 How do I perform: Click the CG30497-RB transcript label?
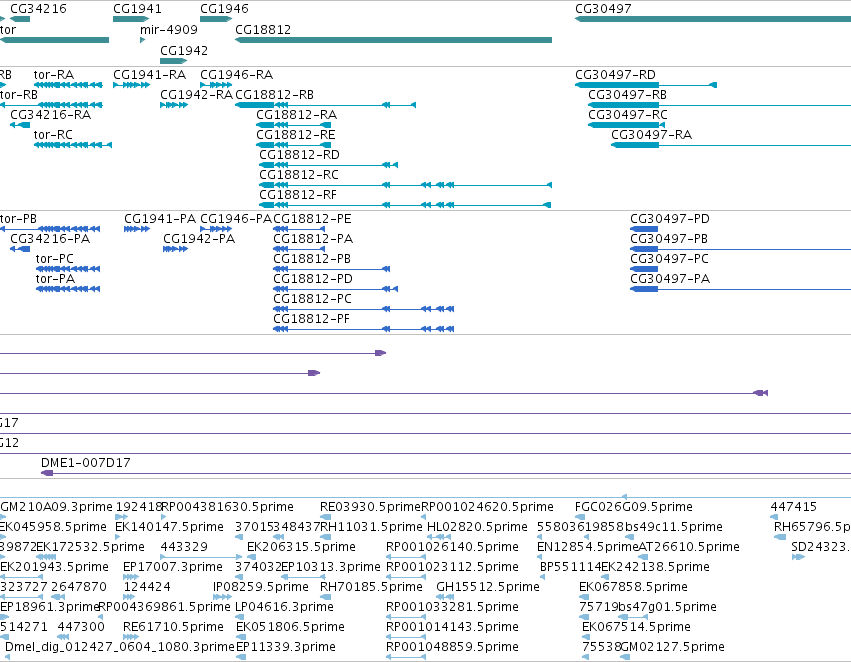[627, 94]
